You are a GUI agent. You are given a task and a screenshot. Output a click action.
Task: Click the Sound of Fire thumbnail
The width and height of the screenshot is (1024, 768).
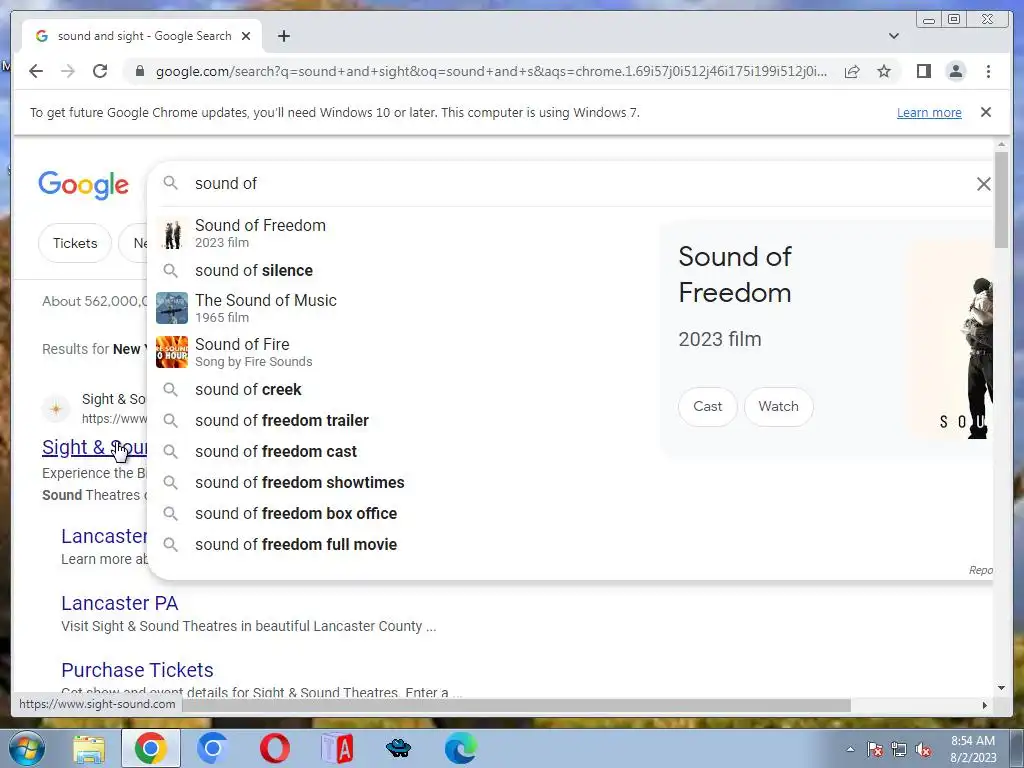tap(172, 352)
